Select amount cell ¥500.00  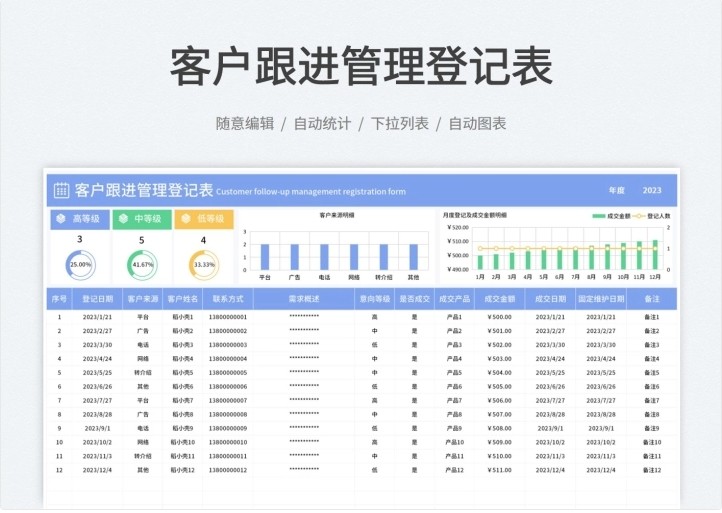point(500,317)
